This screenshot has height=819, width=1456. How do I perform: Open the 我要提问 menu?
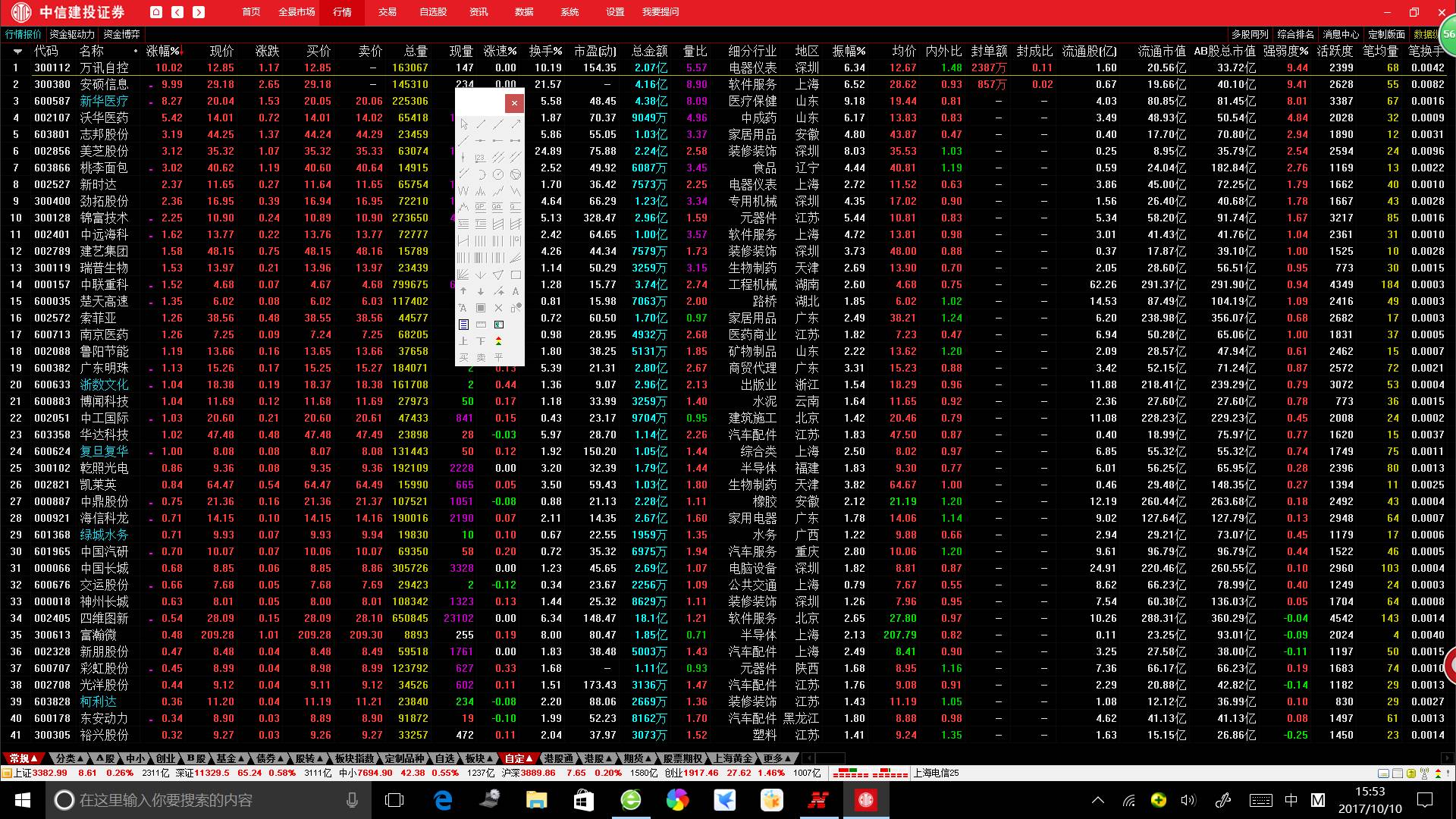tap(661, 12)
